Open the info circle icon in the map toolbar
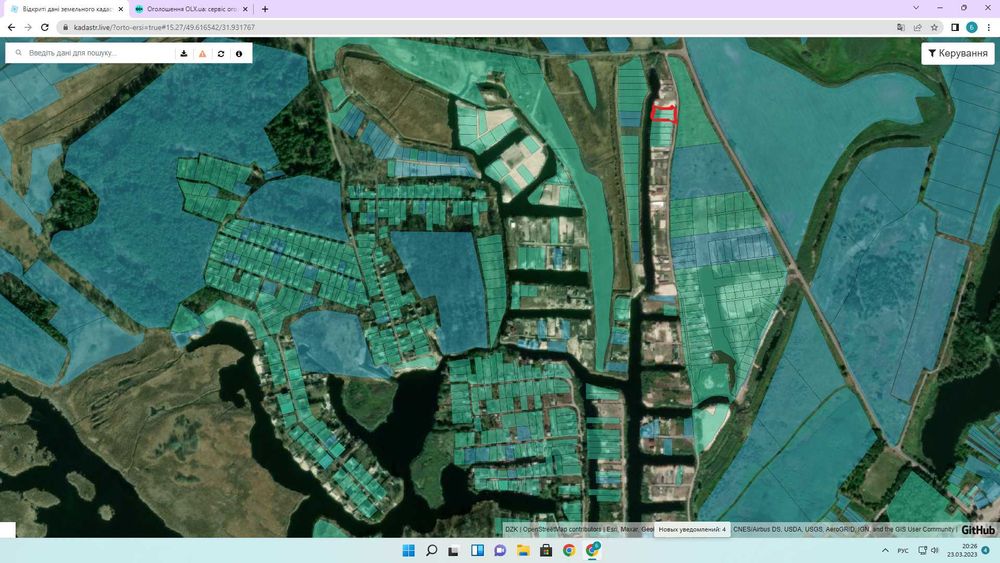Viewport: 1000px width, 563px height. tap(239, 54)
